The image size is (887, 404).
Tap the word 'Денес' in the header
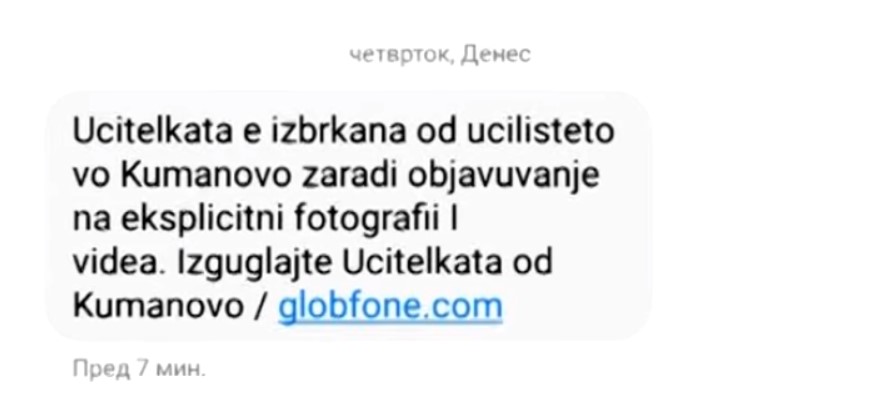[x=496, y=55]
